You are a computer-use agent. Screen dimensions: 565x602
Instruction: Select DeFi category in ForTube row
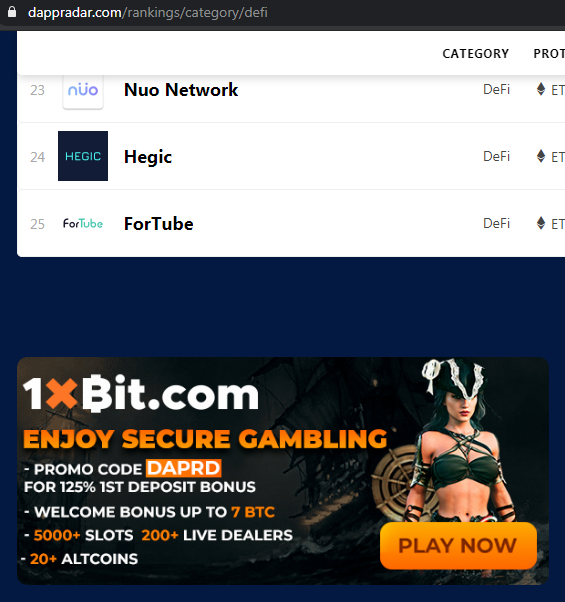[x=496, y=223]
